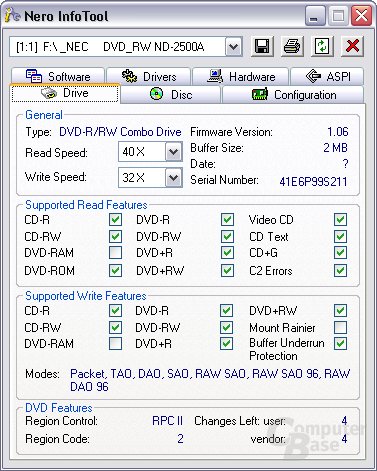The image size is (377, 471).
Task: Toggle DVD-RW read feature checkbox
Action: (x=227, y=237)
